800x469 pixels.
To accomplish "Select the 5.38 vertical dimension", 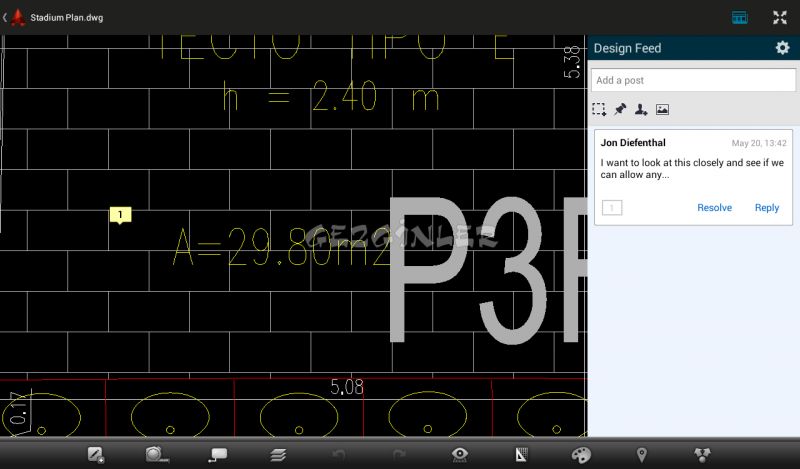I will point(572,62).
